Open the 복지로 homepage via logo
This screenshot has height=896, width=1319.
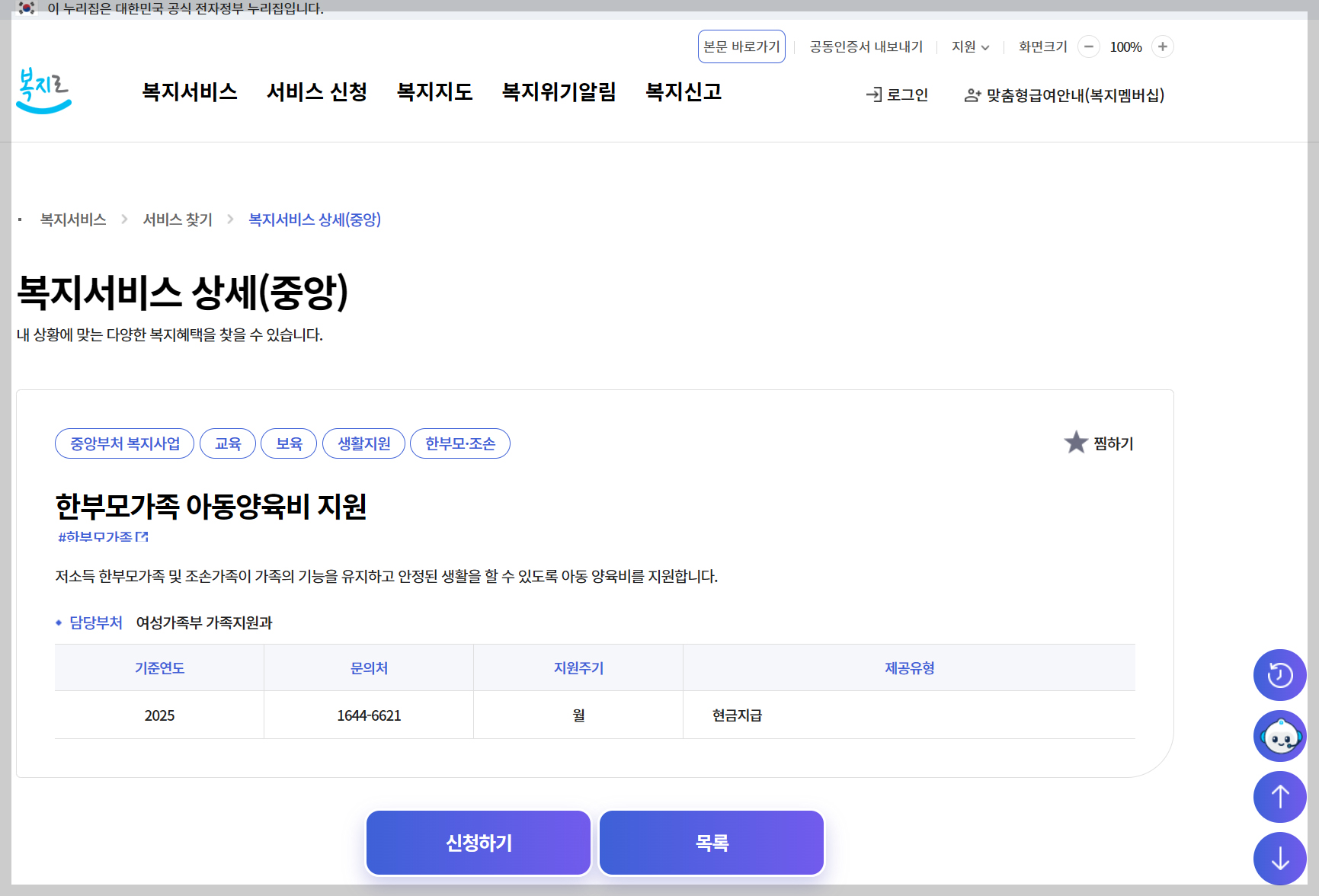click(x=43, y=94)
